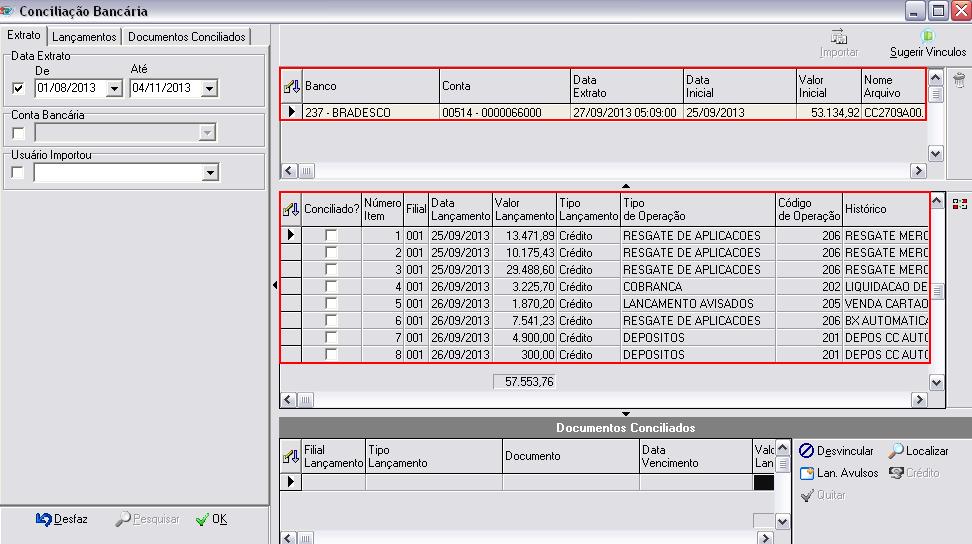Open Lan. Avulsos icon button
The width and height of the screenshot is (972, 544).
tap(806, 473)
